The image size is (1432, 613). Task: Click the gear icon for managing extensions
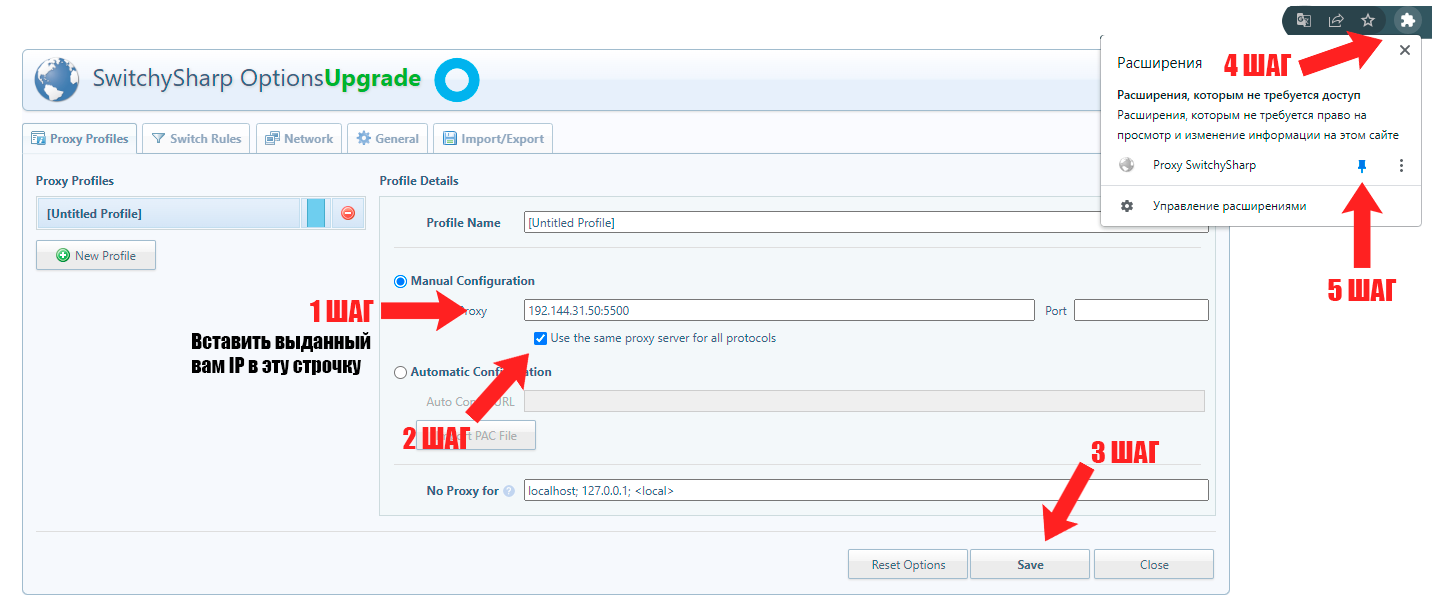(x=1127, y=206)
